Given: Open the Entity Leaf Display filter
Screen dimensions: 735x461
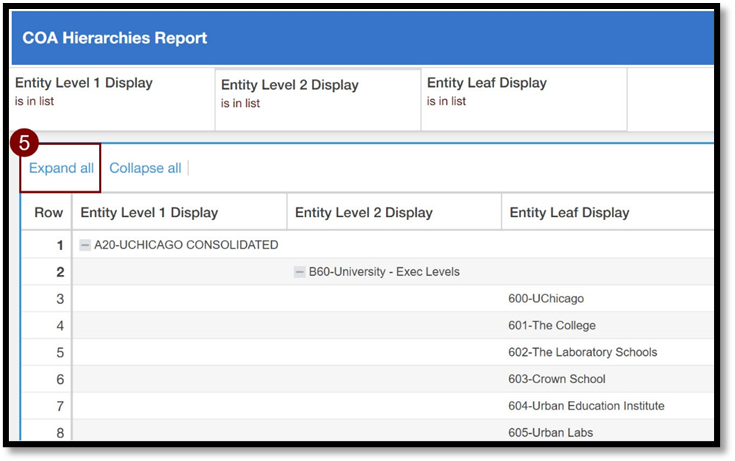Looking at the screenshot, I should tap(524, 99).
